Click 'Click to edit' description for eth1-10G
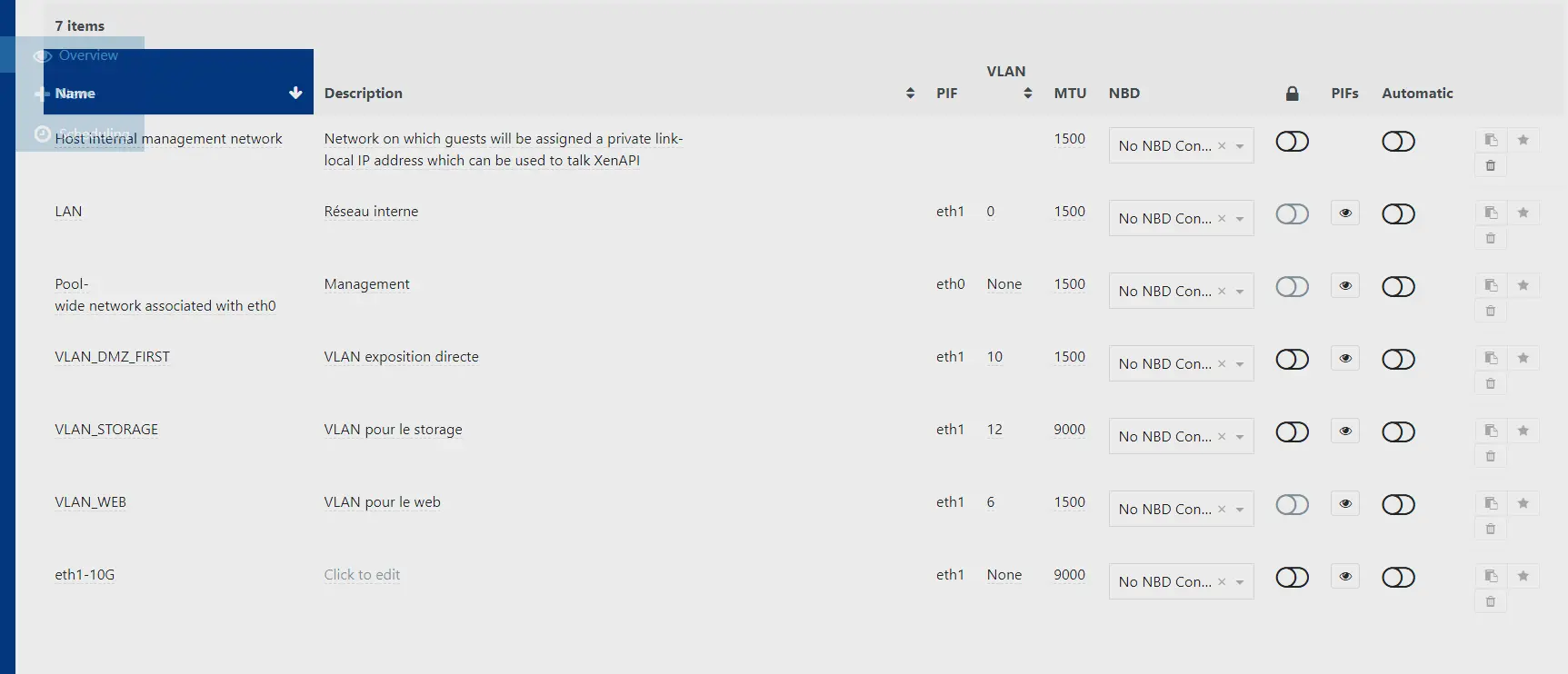The width and height of the screenshot is (1568, 674). click(362, 575)
